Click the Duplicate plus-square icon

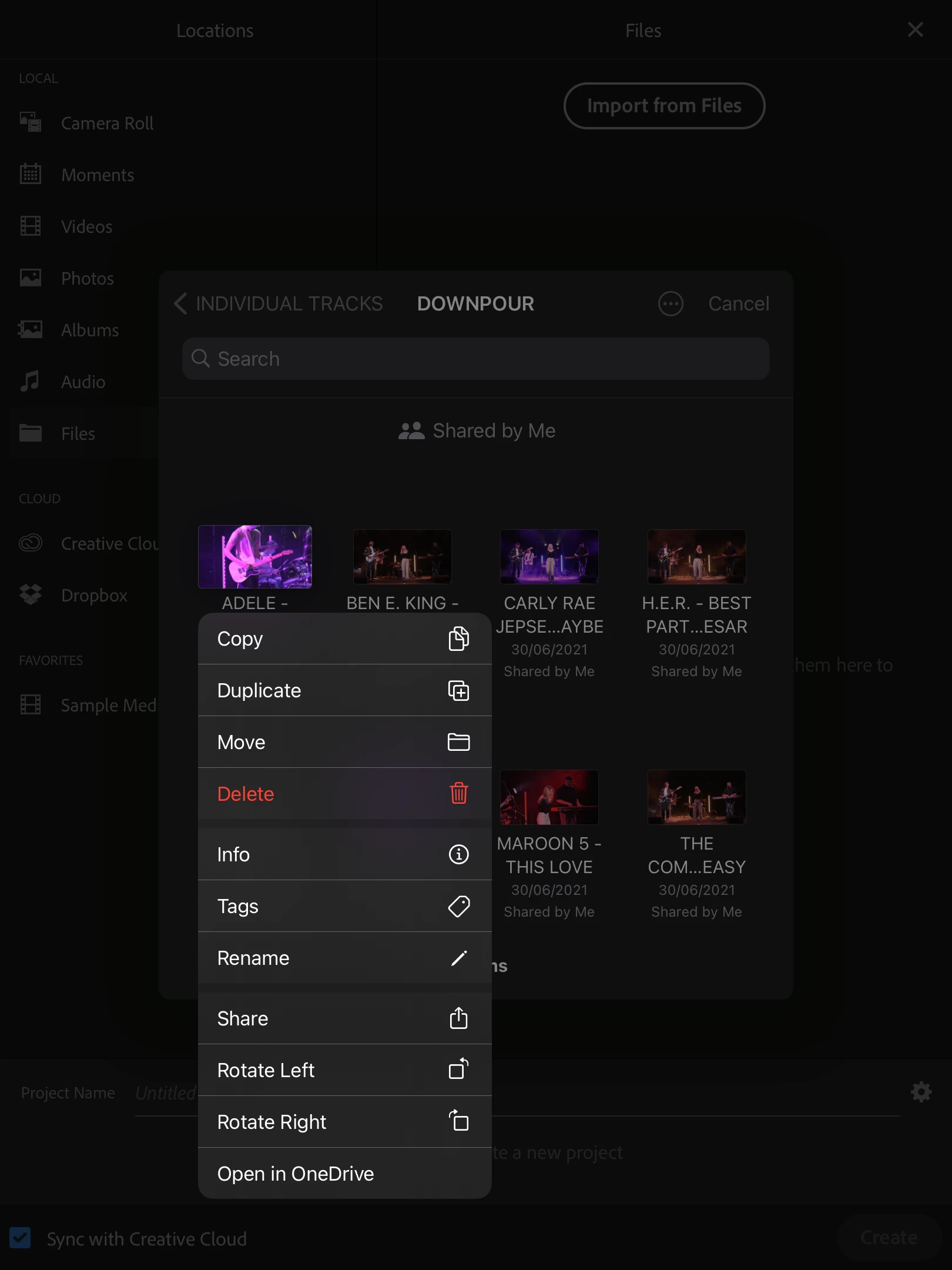coord(458,690)
